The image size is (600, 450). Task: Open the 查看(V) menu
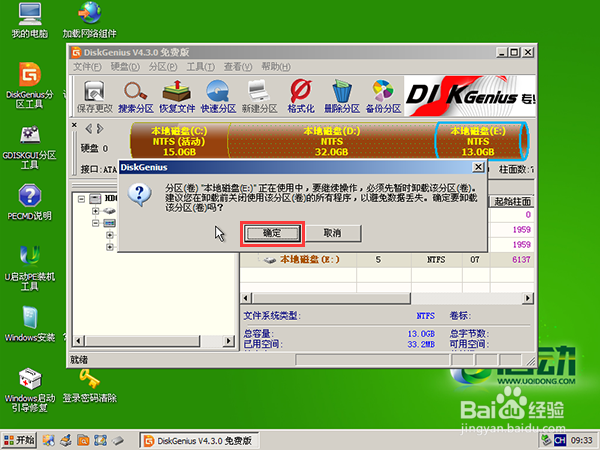point(238,67)
